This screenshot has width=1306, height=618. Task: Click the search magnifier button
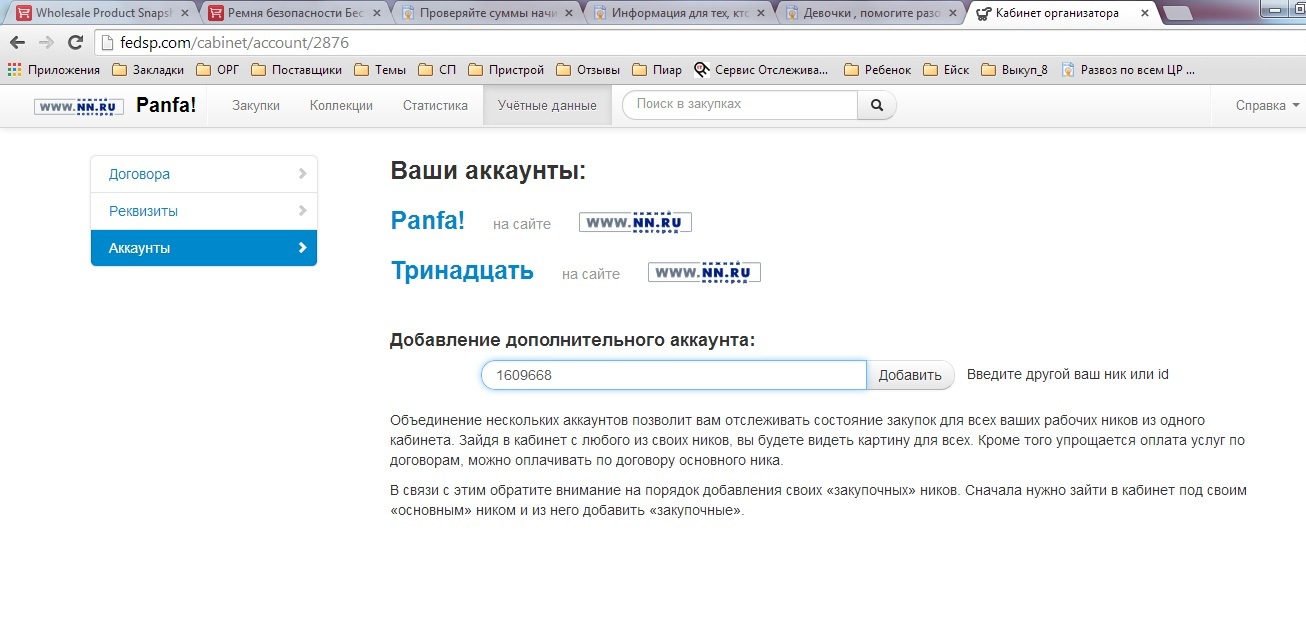click(877, 105)
